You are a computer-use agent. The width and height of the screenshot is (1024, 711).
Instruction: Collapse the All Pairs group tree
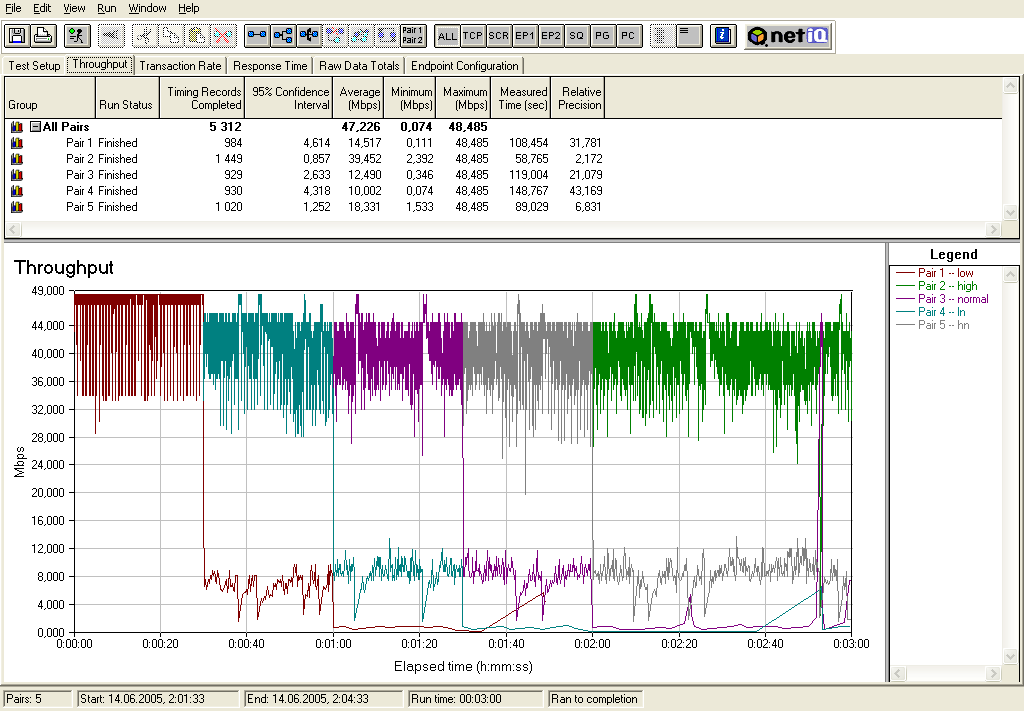35,127
